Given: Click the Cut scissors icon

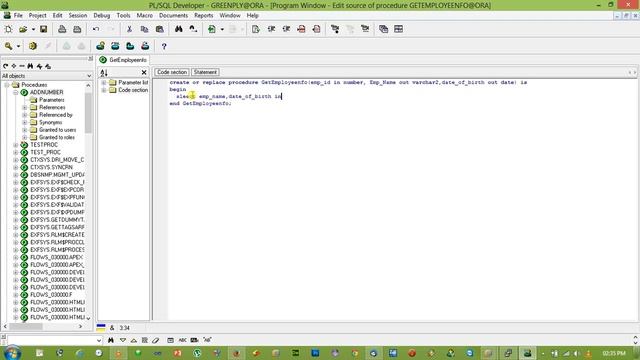Looking at the screenshot, I should point(129,29).
